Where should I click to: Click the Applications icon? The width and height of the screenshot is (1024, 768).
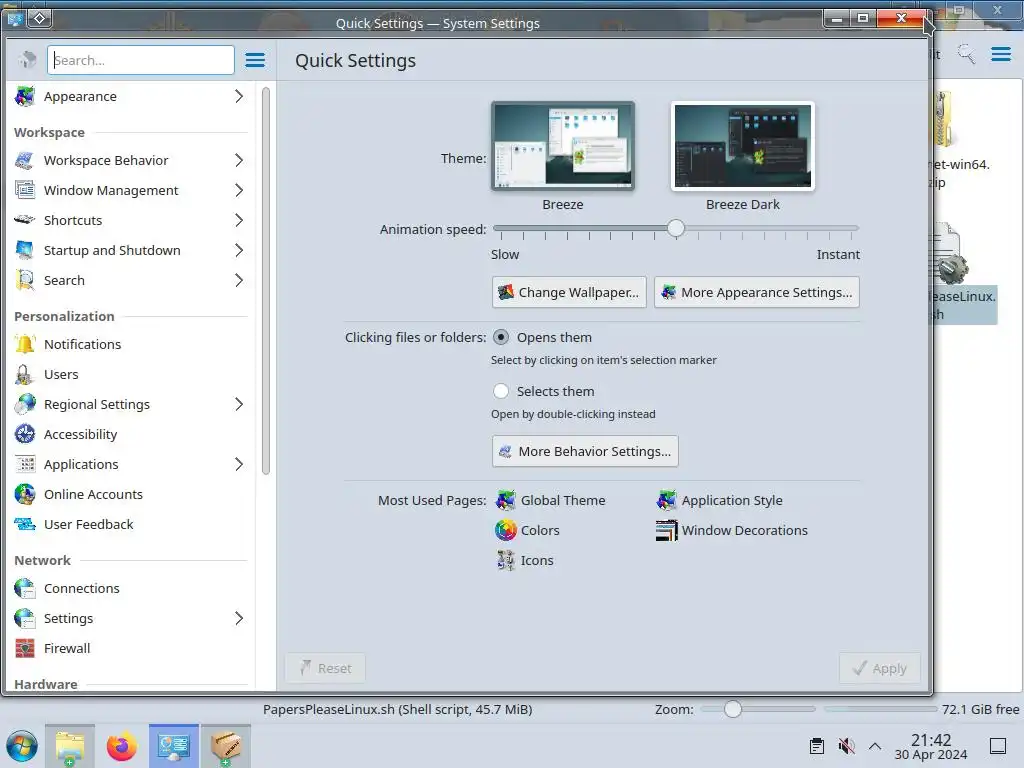click(x=25, y=464)
